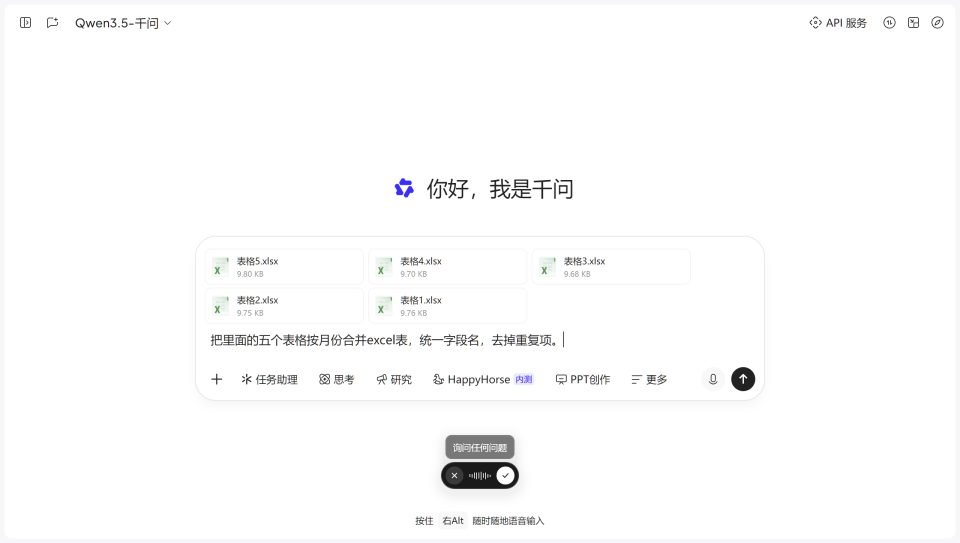Image resolution: width=960 pixels, height=543 pixels.
Task: Toggle the sidebar panel icon
Action: point(25,23)
